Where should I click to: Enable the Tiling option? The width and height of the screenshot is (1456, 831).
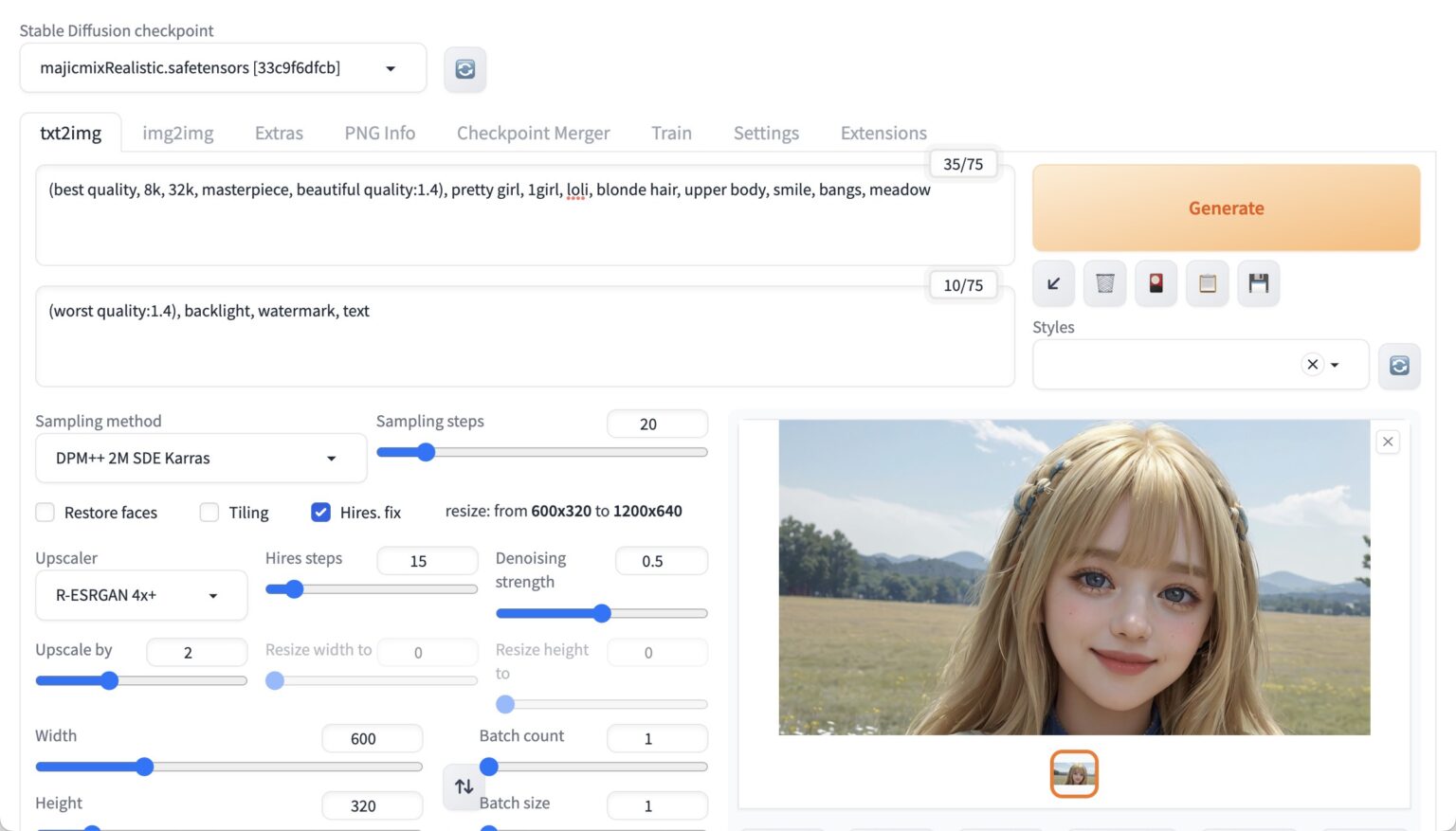[x=209, y=512]
